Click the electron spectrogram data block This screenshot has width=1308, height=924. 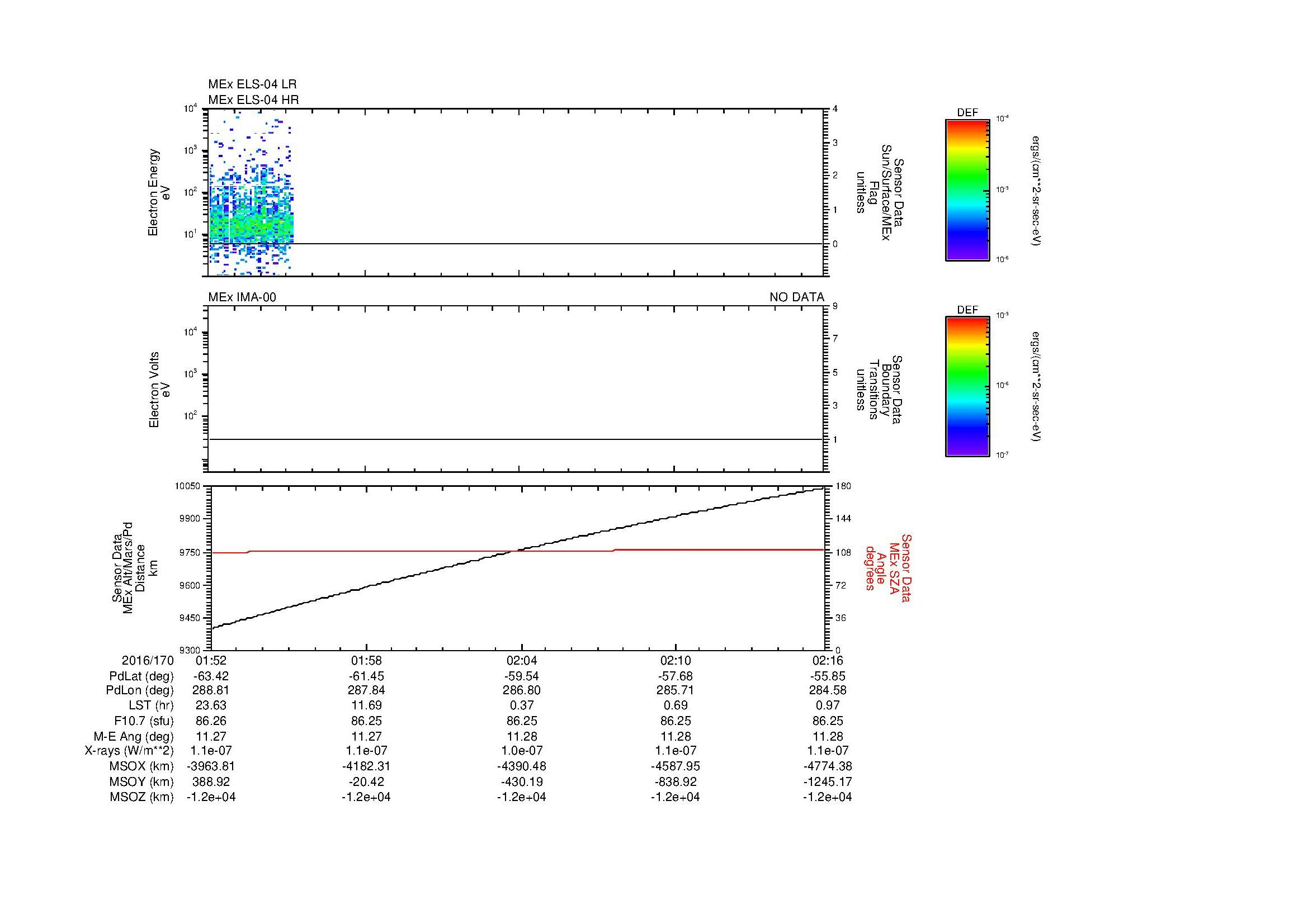pos(251,193)
